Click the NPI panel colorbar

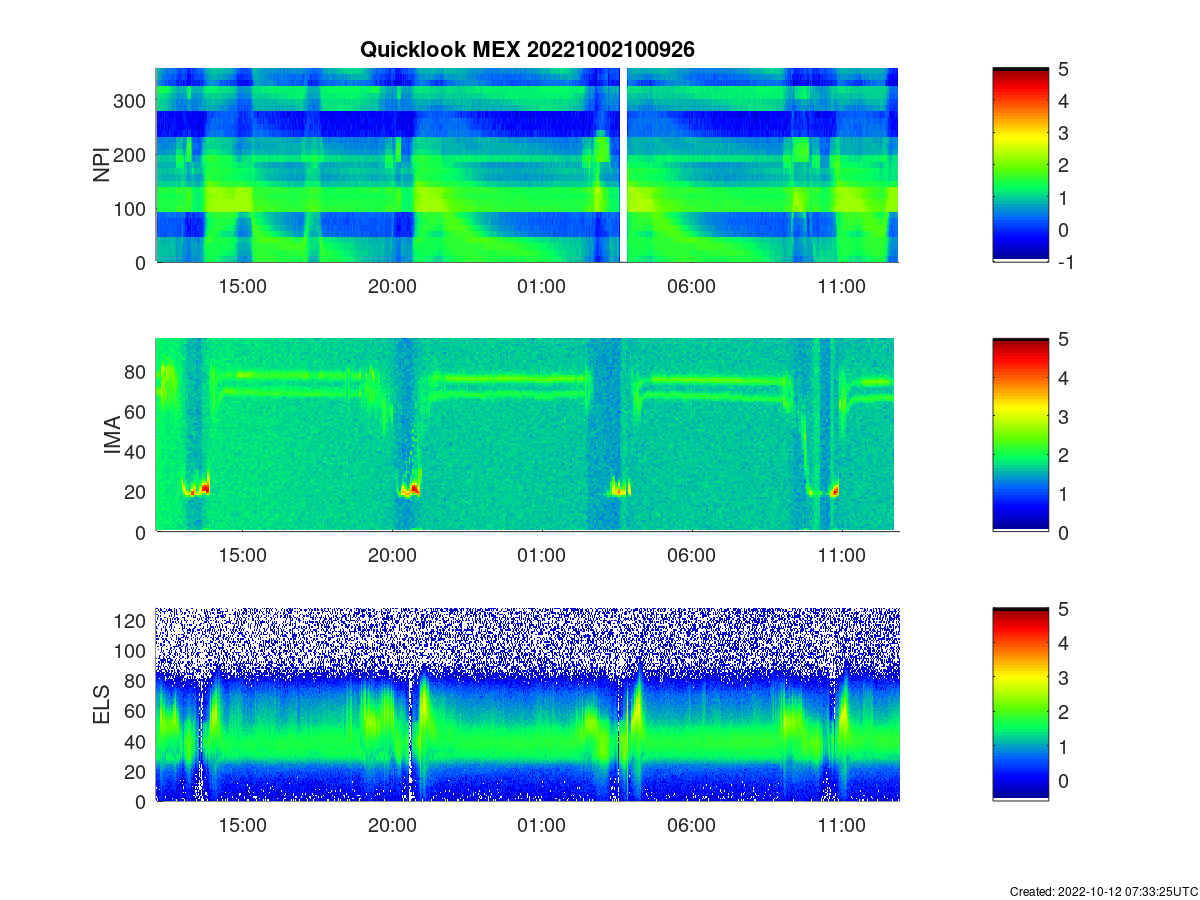coord(1021,165)
